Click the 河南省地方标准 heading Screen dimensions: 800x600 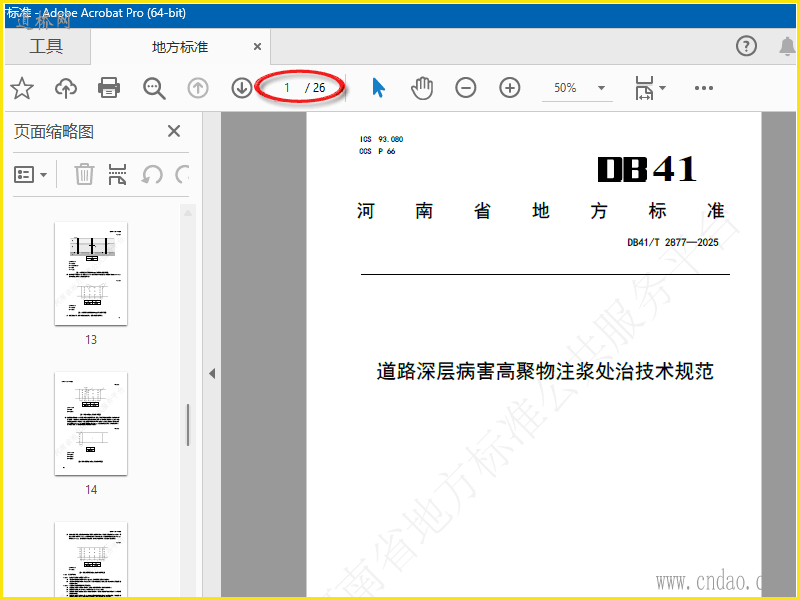tap(540, 211)
